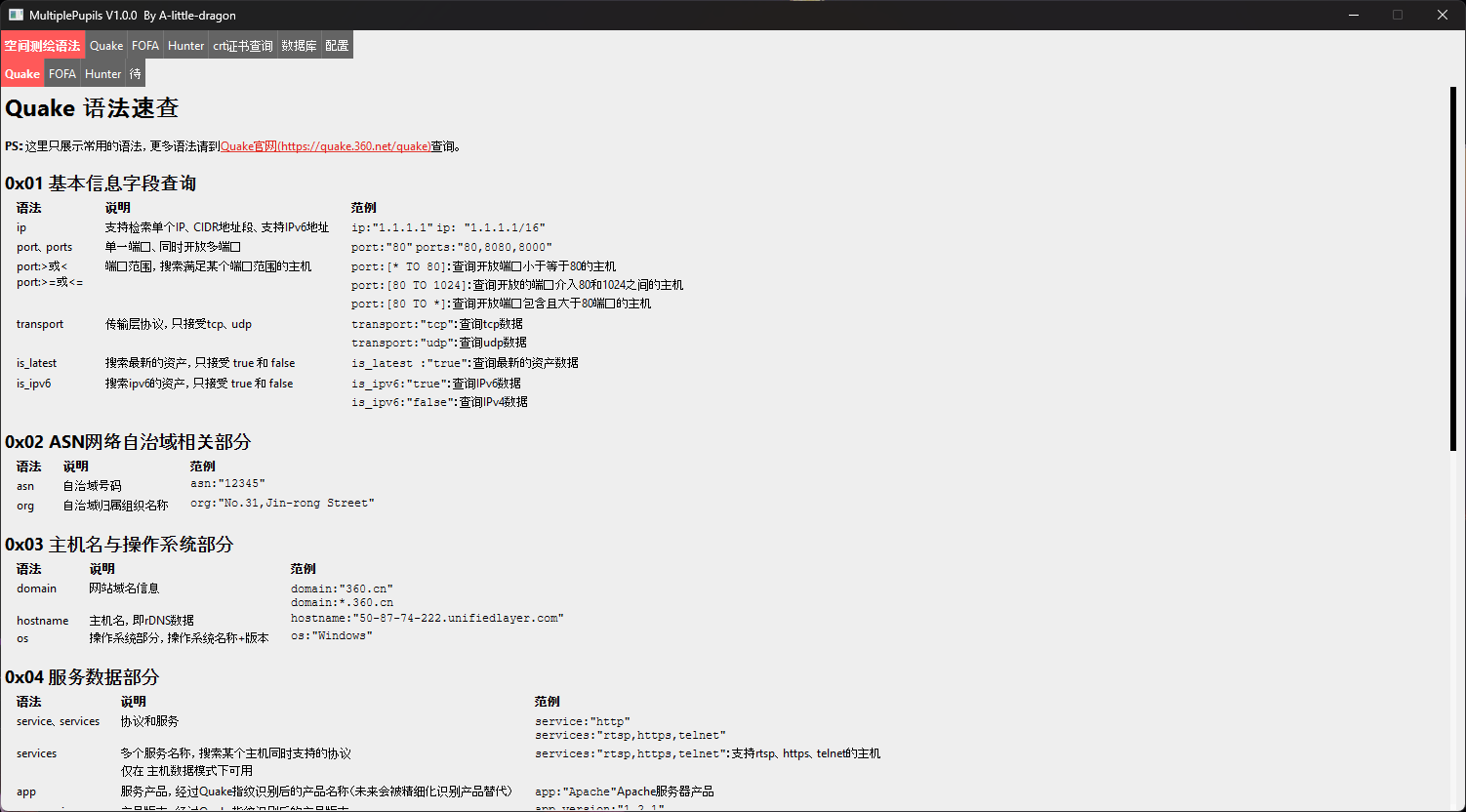This screenshot has height=812, width=1466.
Task: Click the domain:*.360.cn example
Action: coord(342,603)
